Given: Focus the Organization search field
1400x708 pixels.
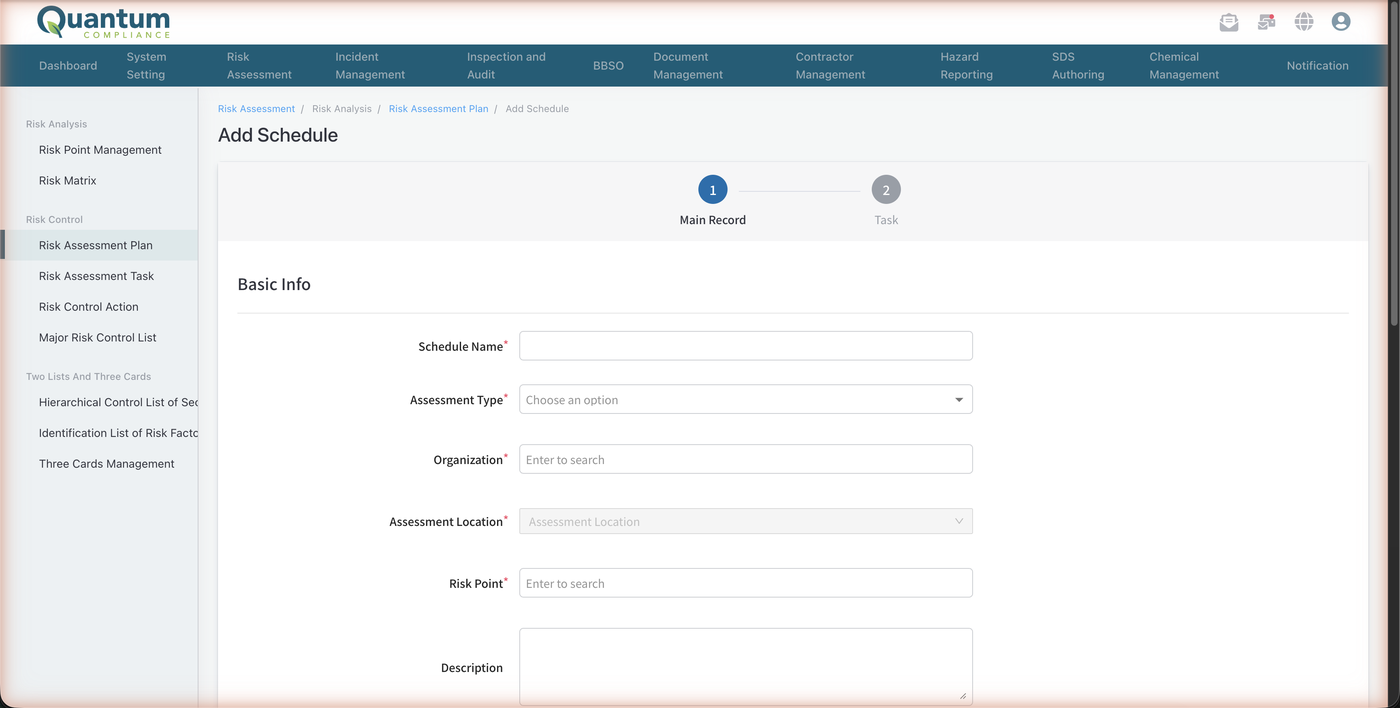Looking at the screenshot, I should (746, 459).
